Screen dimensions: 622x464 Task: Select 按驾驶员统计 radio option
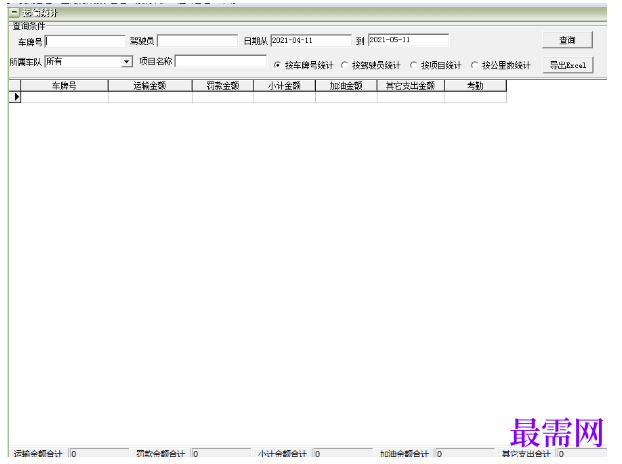coord(344,65)
